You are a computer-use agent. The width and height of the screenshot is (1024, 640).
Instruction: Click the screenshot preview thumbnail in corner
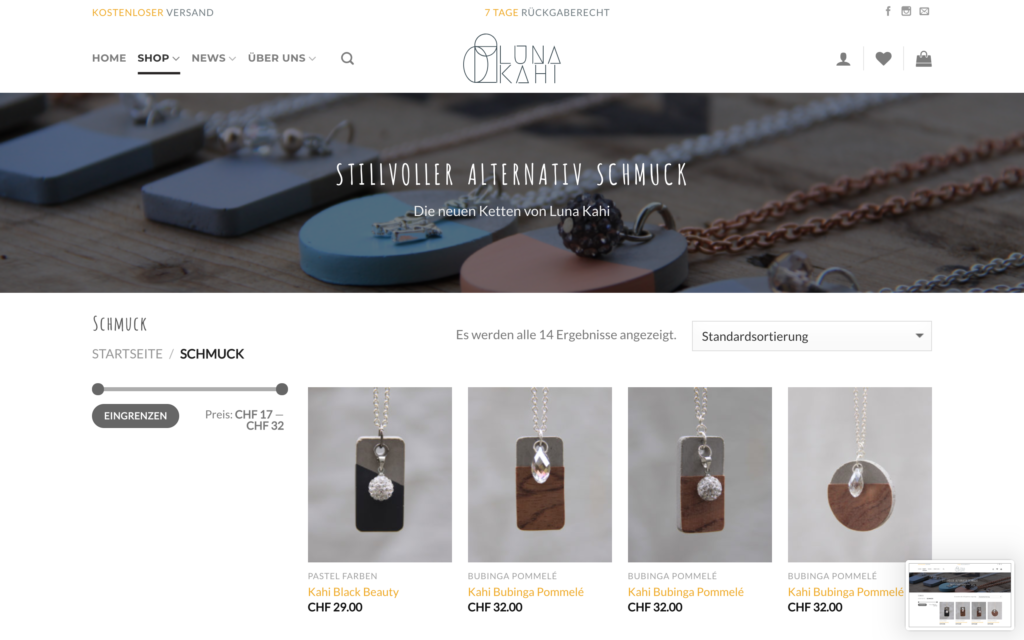tap(960, 594)
